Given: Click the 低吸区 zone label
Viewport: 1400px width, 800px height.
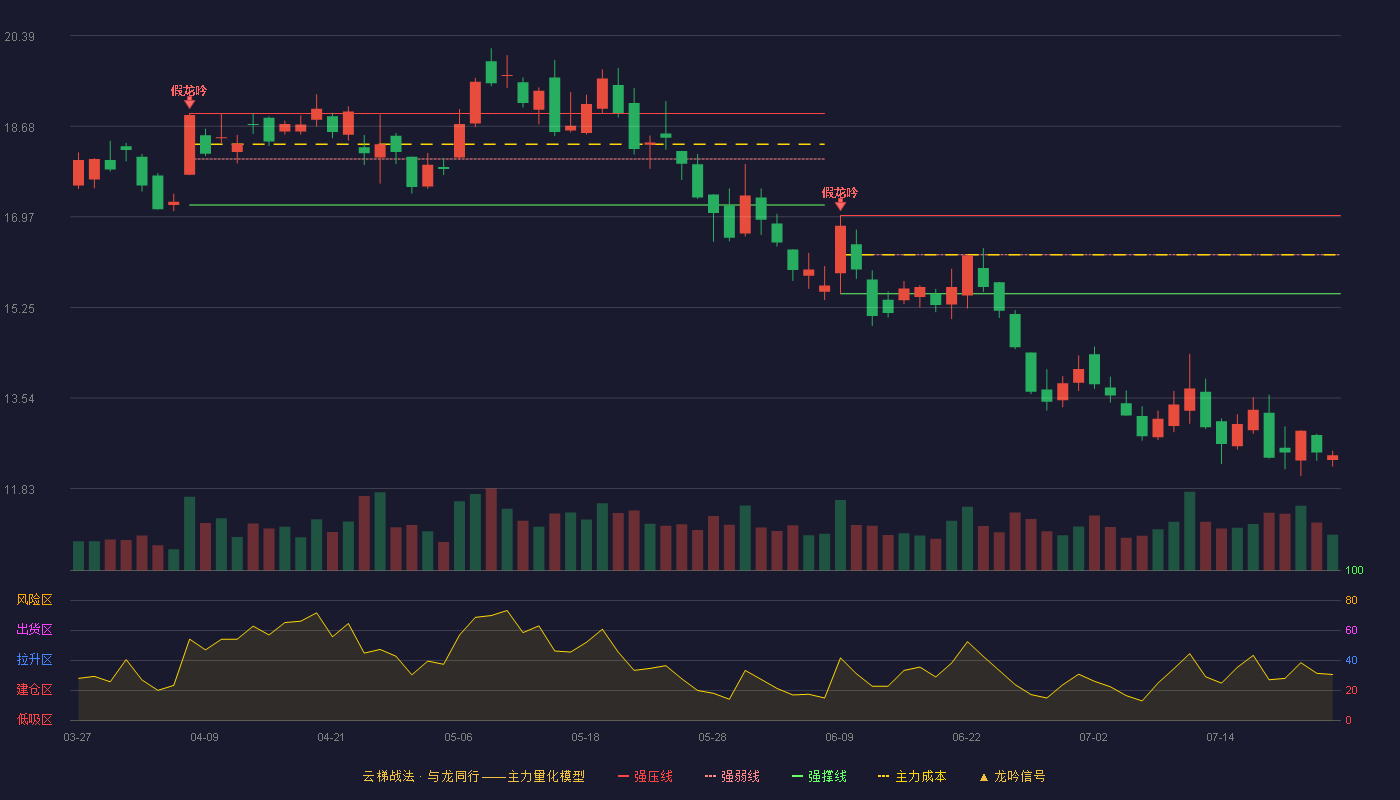Looking at the screenshot, I should tap(34, 719).
